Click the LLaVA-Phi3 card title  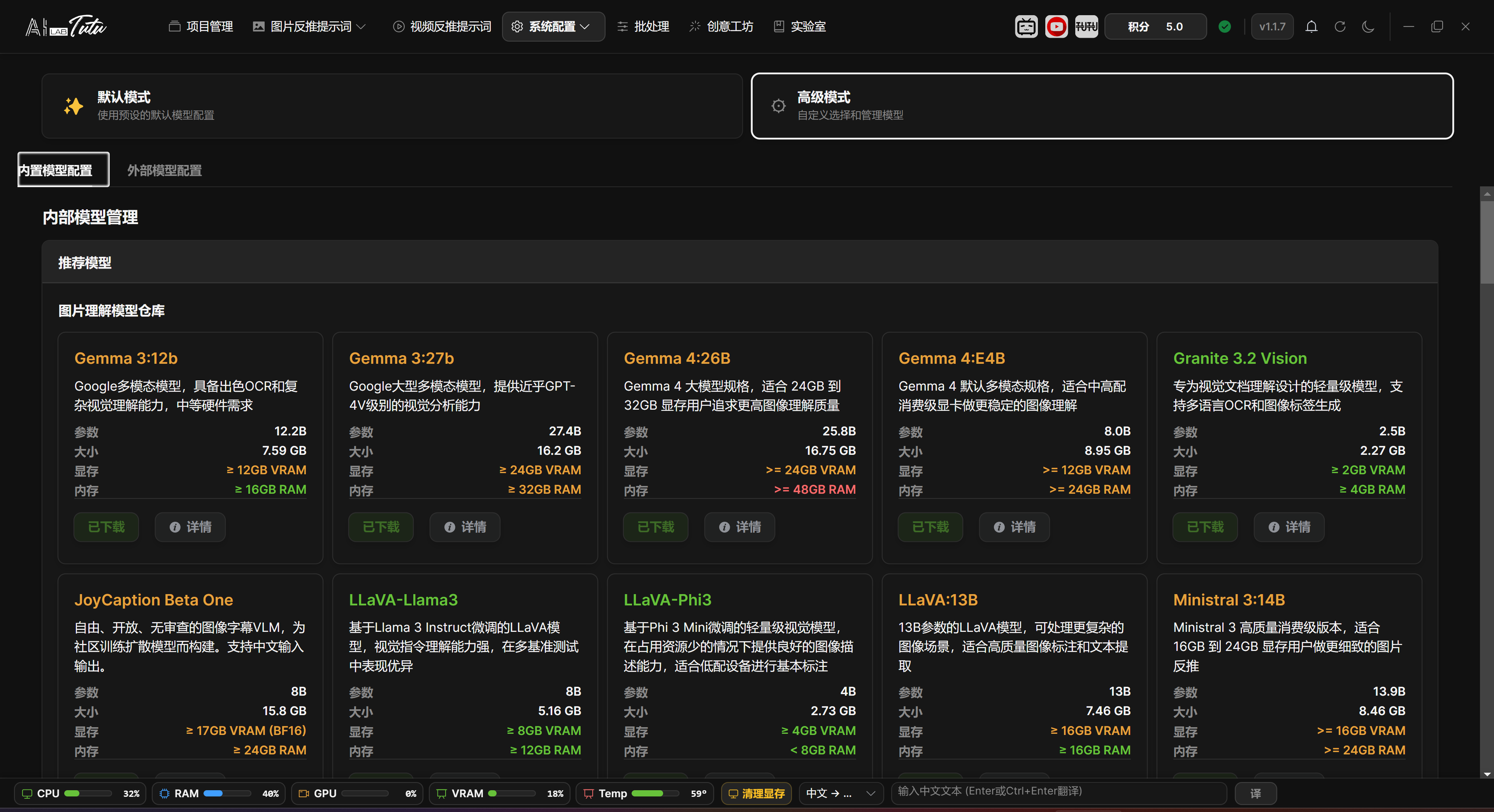(667, 600)
